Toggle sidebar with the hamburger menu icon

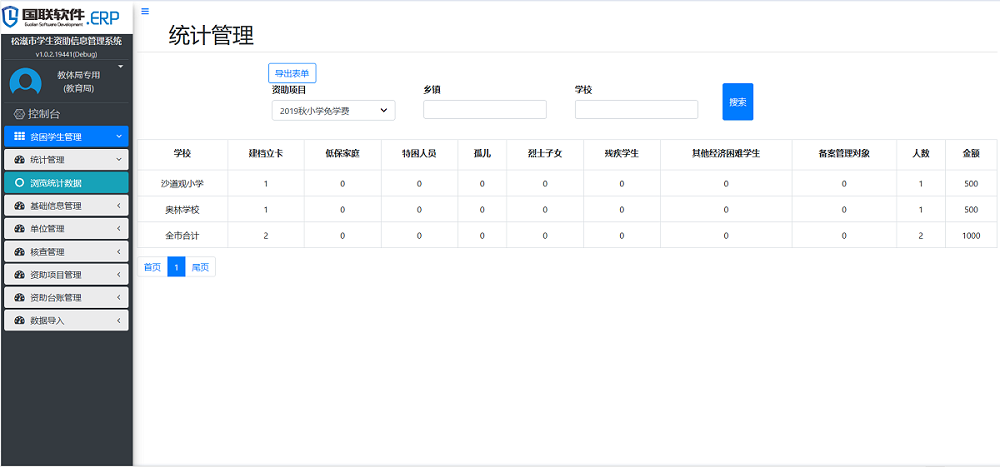point(145,11)
